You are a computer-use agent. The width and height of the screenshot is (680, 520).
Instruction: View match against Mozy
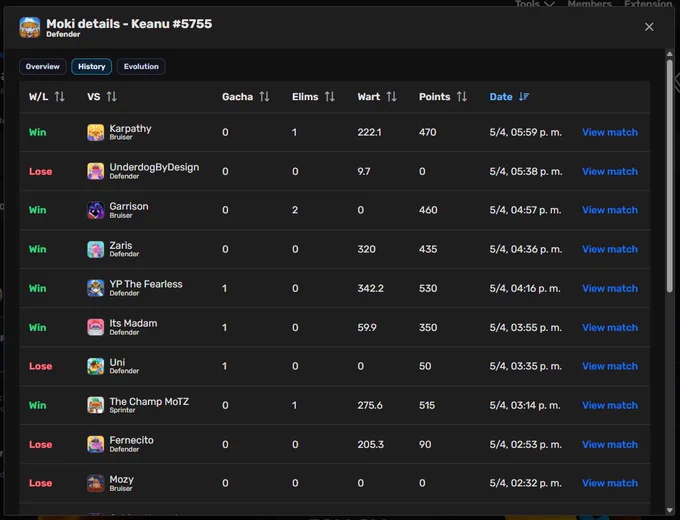tap(610, 483)
